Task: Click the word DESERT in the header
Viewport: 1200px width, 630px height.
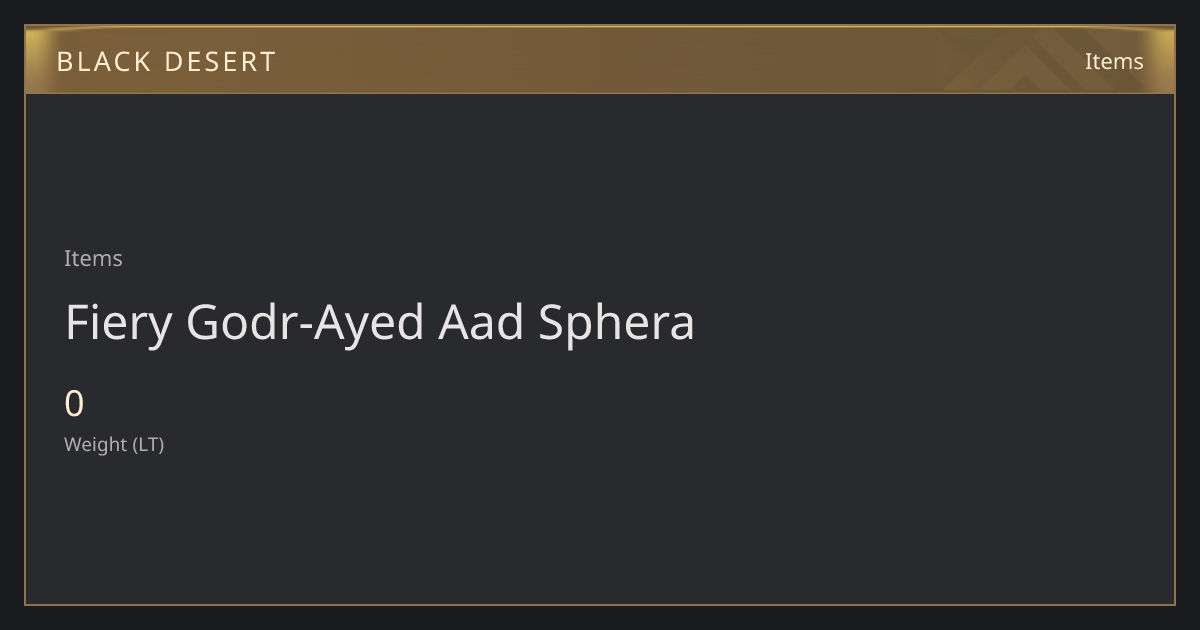Action: [220, 62]
